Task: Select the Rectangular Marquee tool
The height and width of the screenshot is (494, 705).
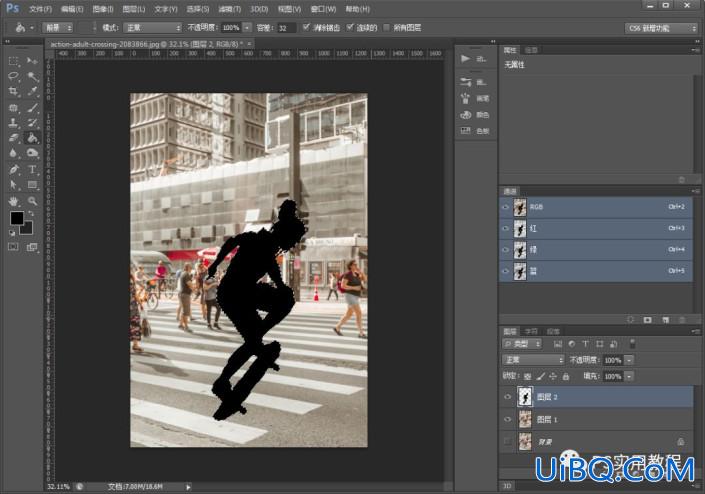Action: [13, 60]
